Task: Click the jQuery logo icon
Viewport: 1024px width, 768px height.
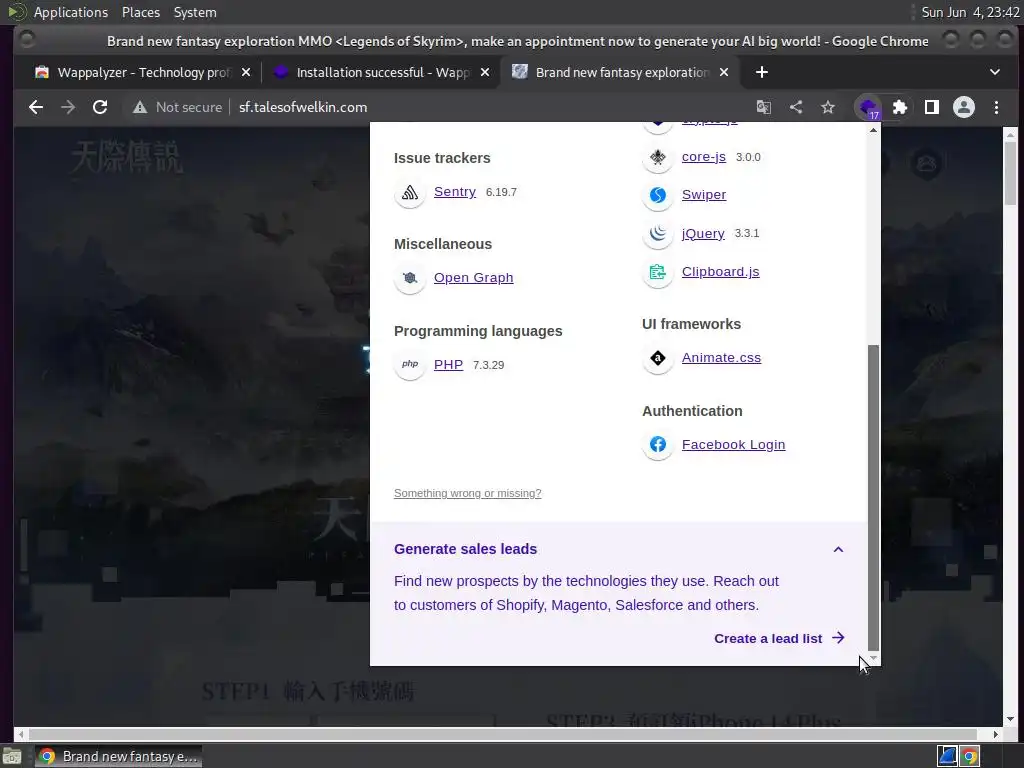Action: 658,233
